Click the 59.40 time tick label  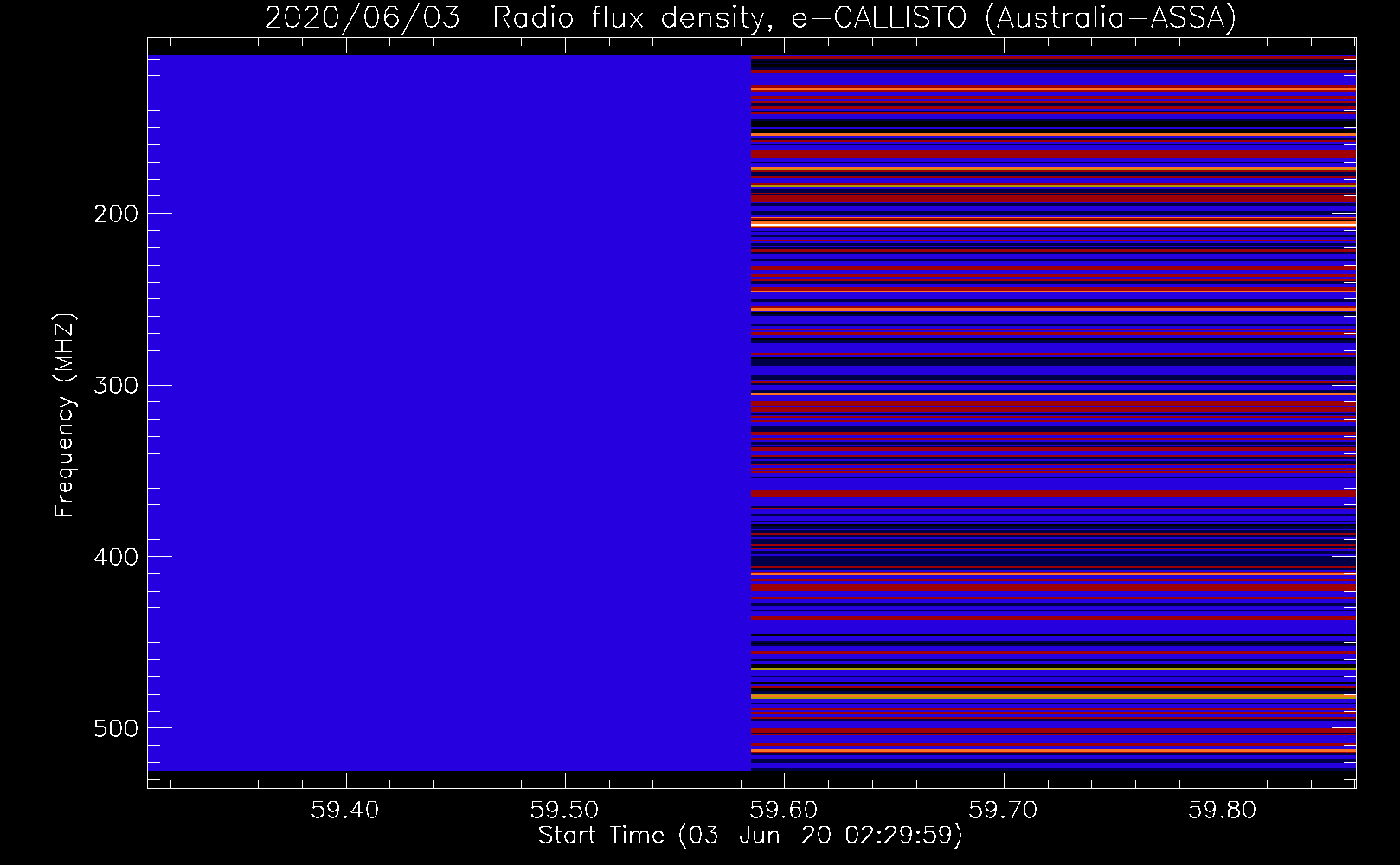[x=346, y=811]
